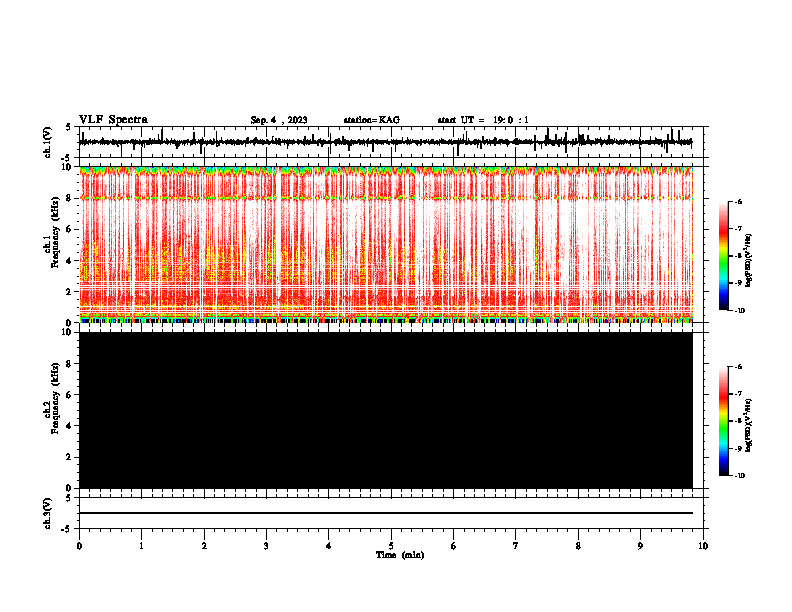Click the flat ch.3 voltage line
Image resolution: width=792 pixels, height=612 pixels.
pos(385,513)
